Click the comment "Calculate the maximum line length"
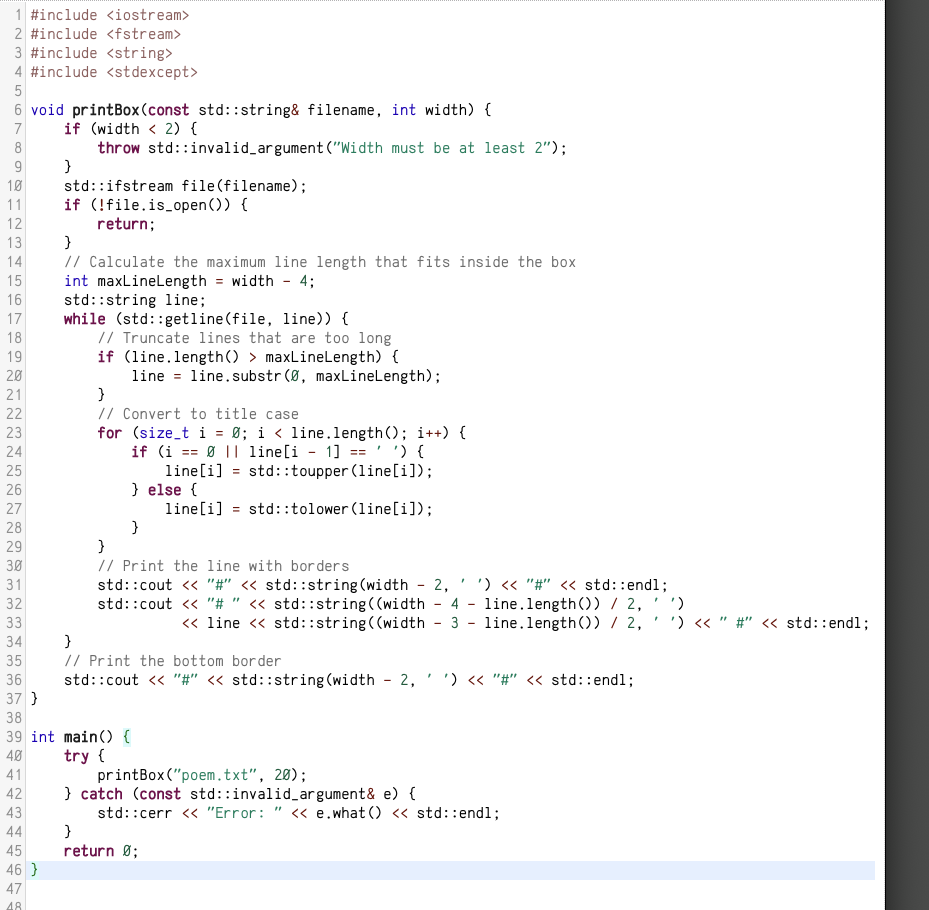This screenshot has height=910, width=929. pos(320,262)
